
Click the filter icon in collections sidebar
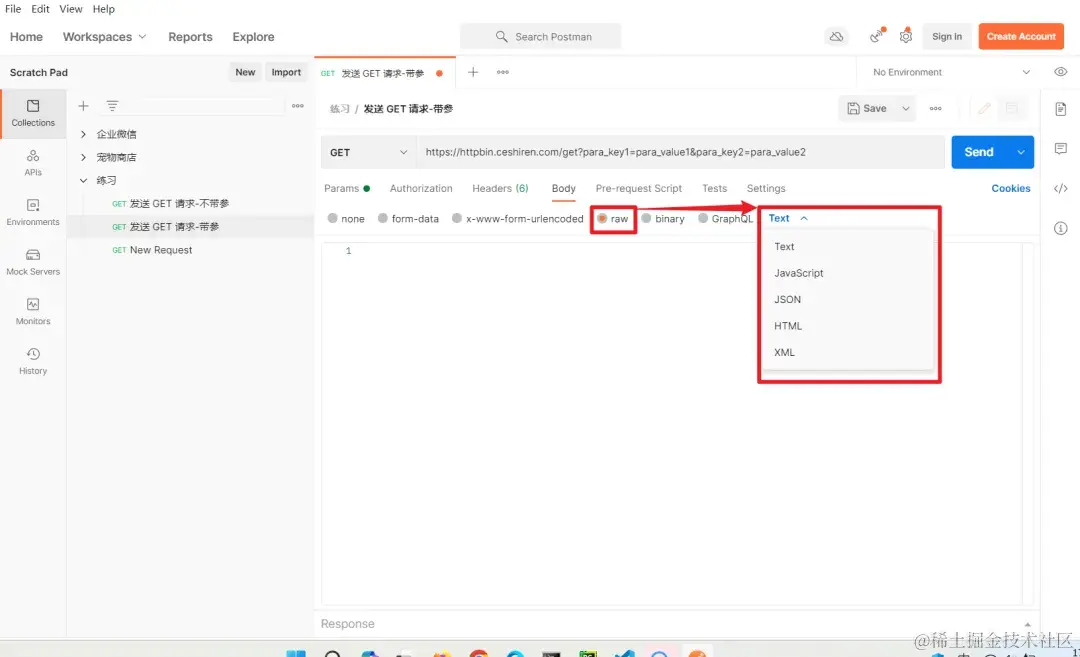point(112,105)
